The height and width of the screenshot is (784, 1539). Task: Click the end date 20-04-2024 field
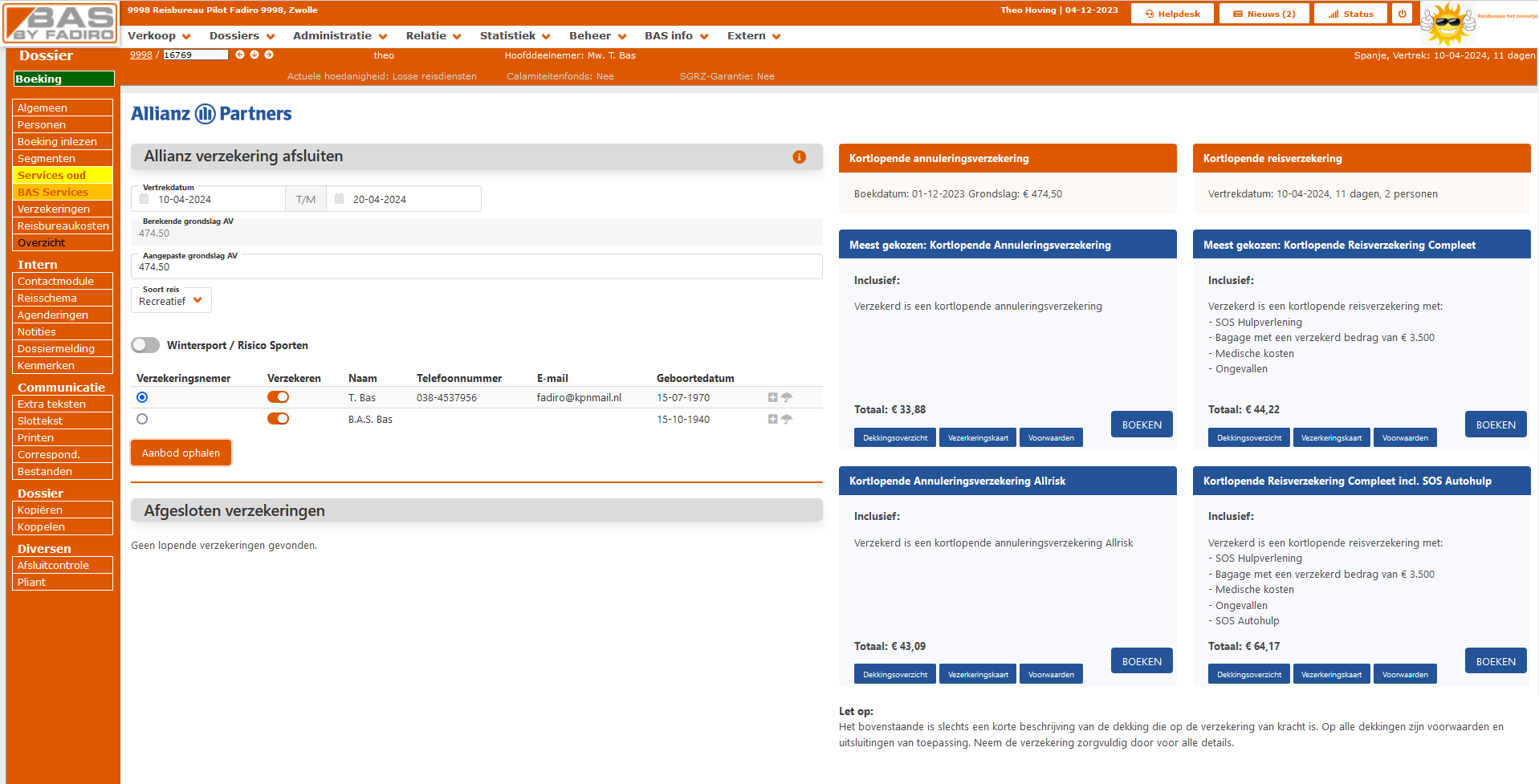(404, 199)
